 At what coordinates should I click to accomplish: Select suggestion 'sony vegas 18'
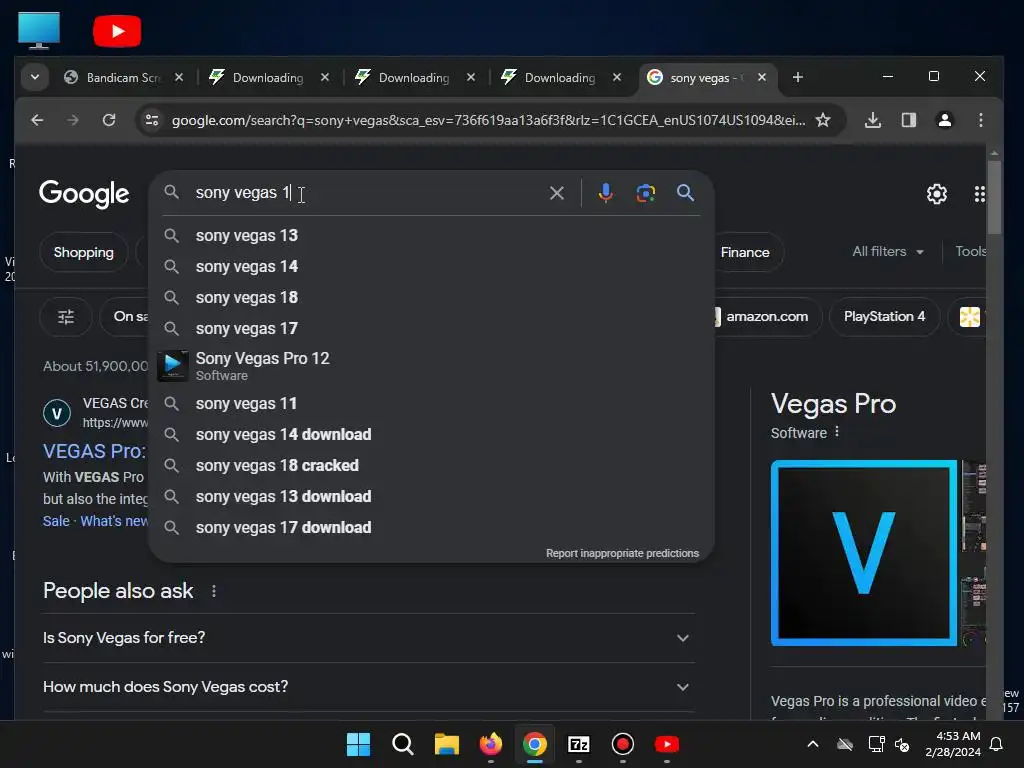point(431,298)
